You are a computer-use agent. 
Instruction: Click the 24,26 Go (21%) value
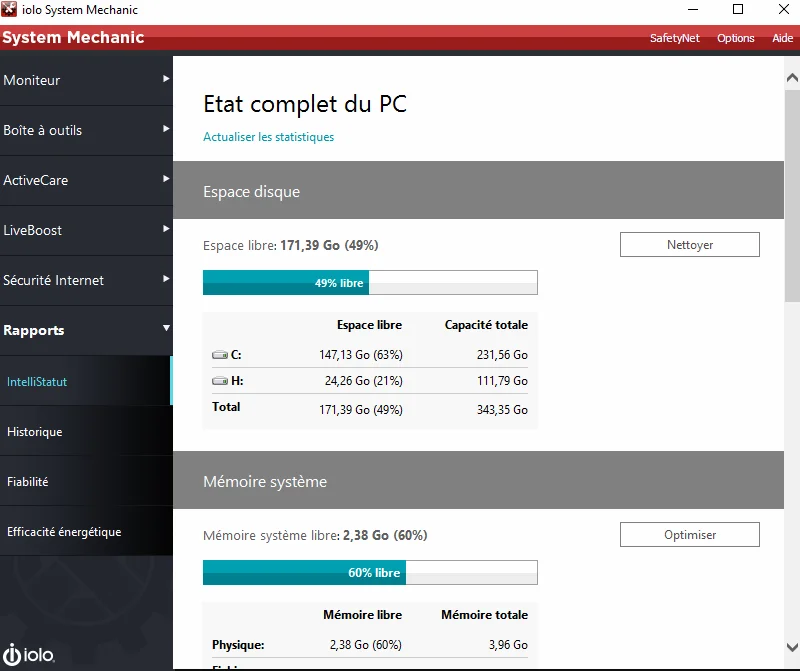(363, 381)
